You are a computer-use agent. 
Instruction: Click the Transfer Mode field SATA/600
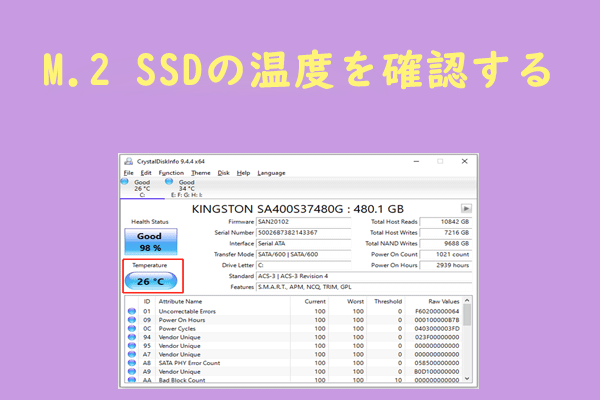(303, 254)
